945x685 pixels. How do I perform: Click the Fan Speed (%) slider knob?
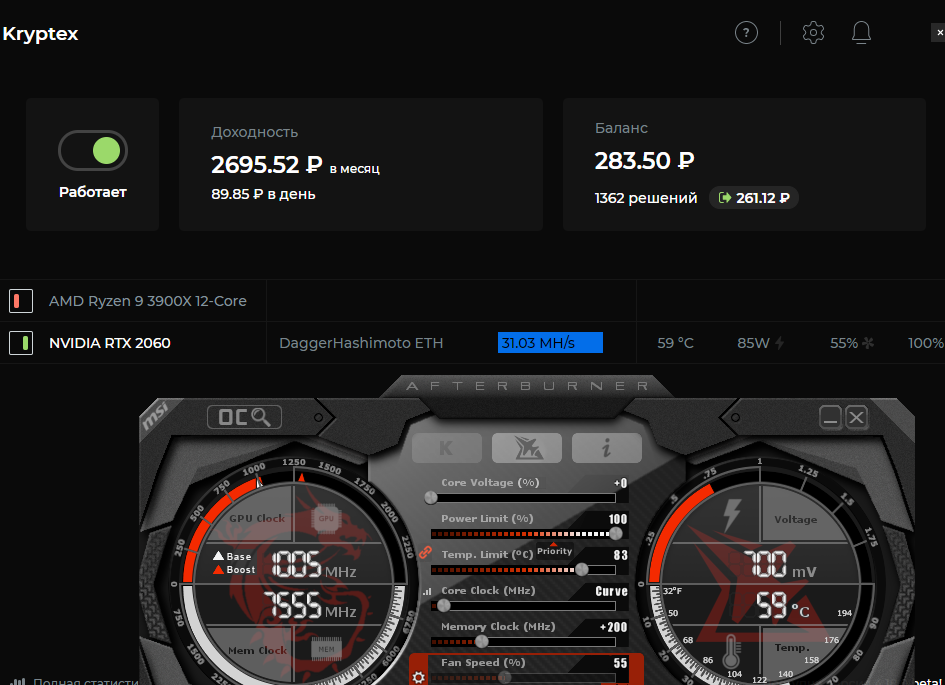pos(504,678)
